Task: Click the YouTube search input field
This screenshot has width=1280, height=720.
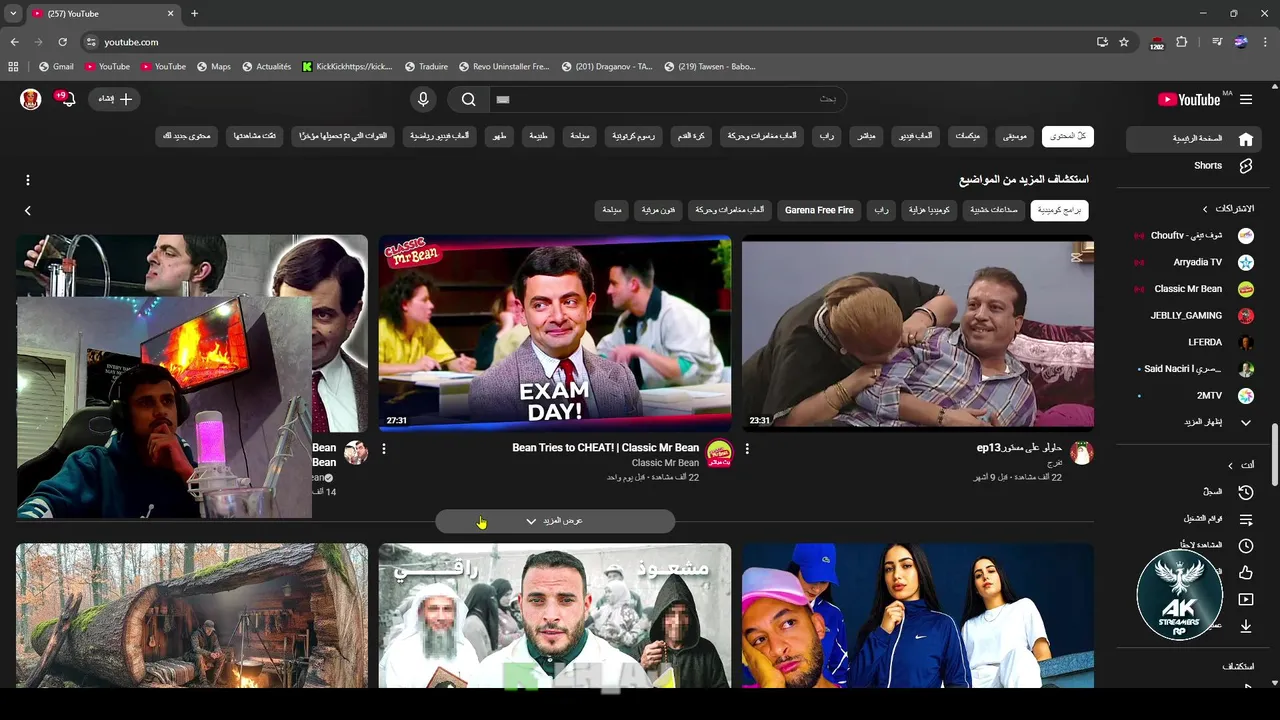Action: 667,99
